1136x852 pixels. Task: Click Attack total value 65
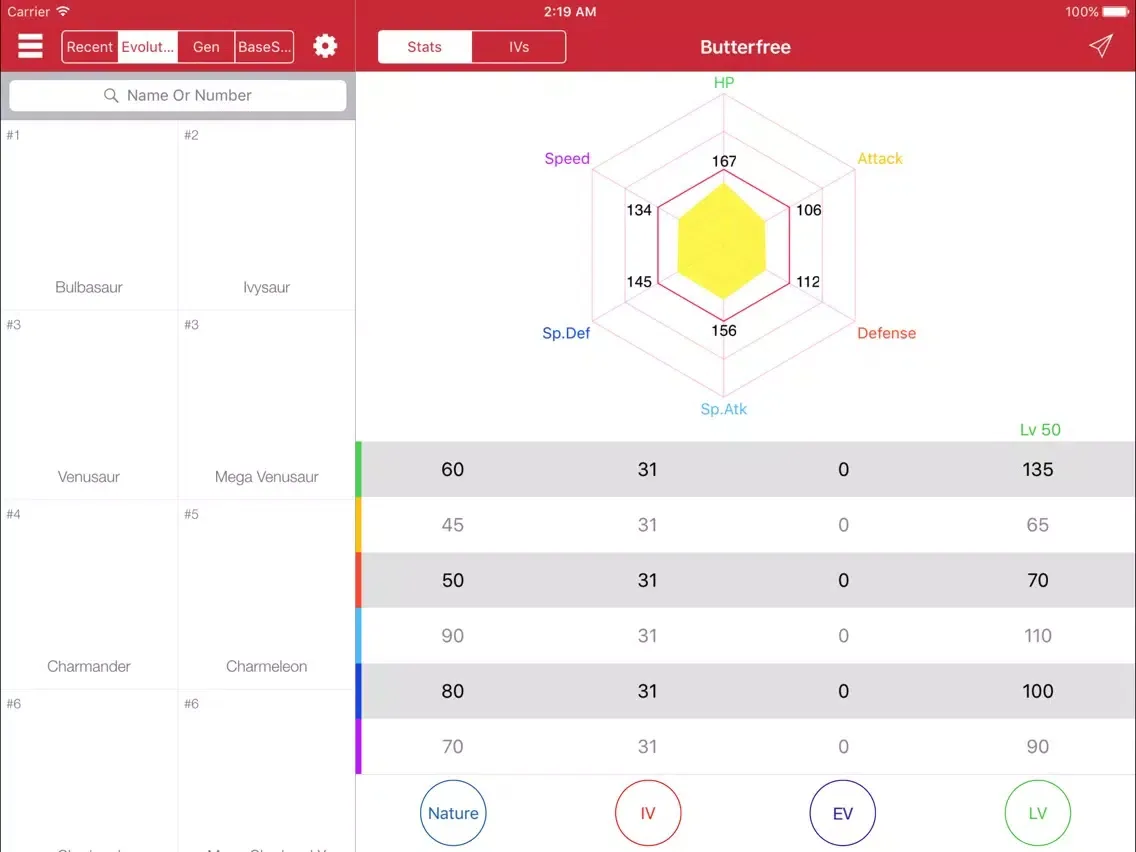[x=1037, y=525]
